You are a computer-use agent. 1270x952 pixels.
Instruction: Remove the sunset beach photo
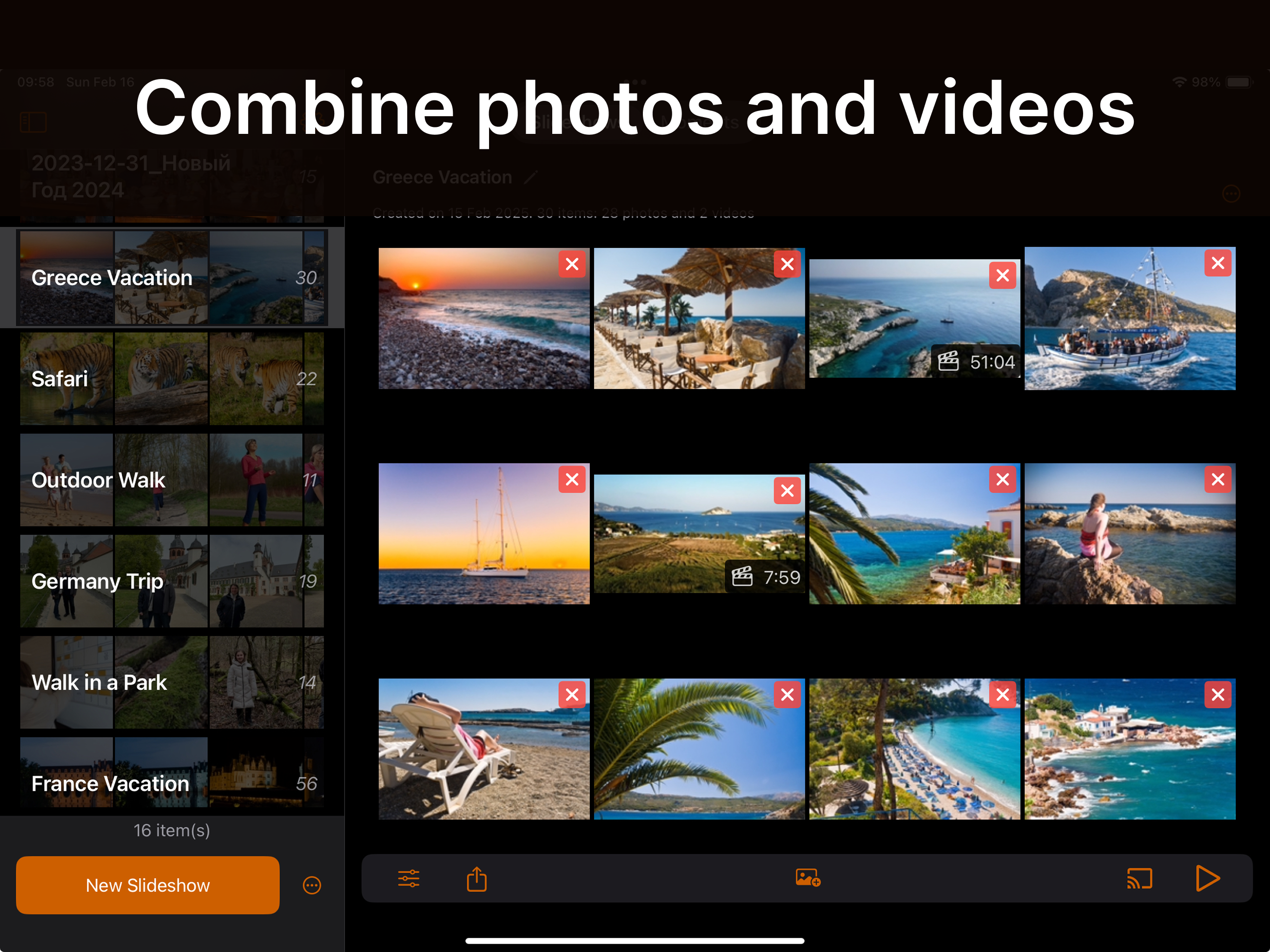[x=572, y=264]
